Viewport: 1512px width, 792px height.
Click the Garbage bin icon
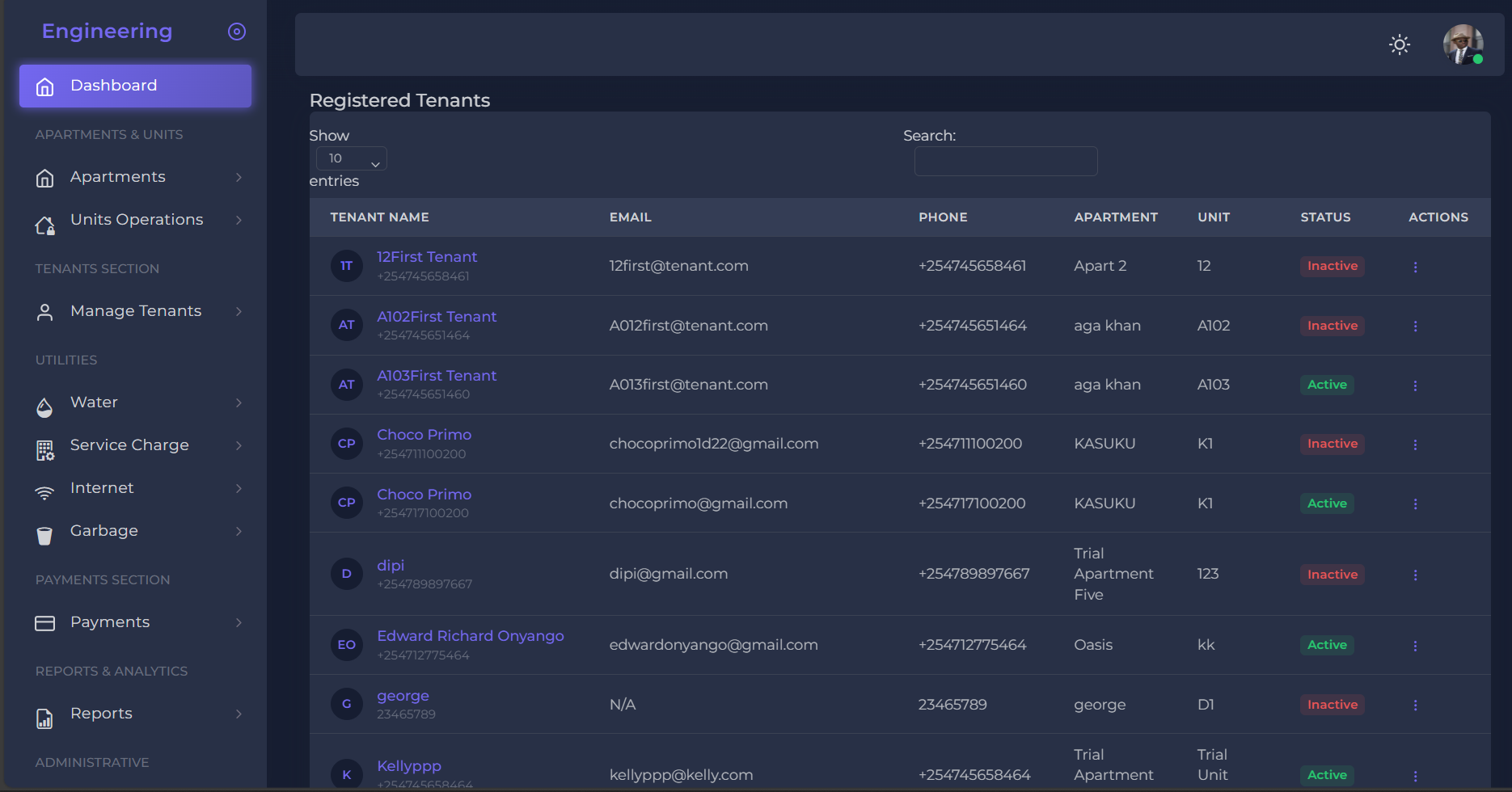pos(45,535)
